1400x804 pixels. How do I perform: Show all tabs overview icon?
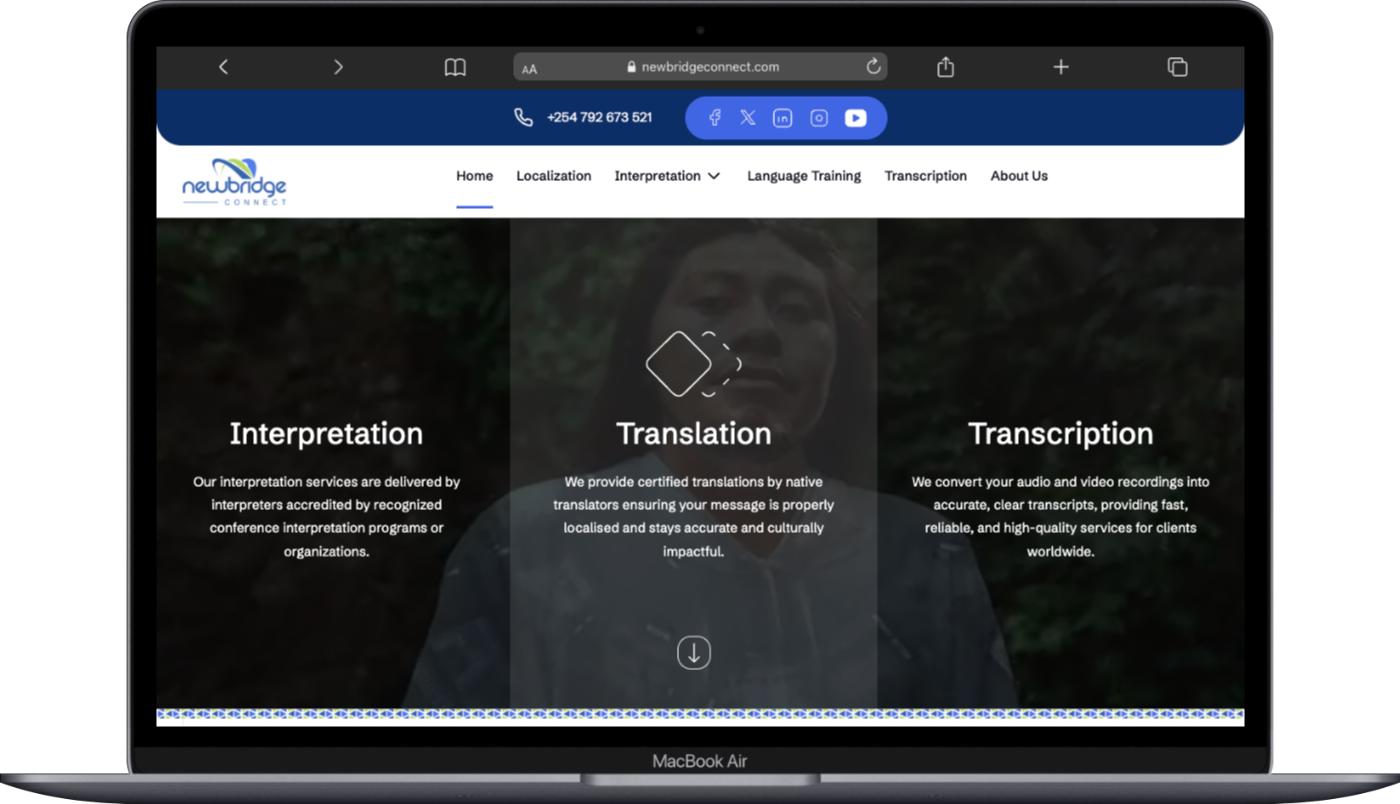pos(1177,67)
